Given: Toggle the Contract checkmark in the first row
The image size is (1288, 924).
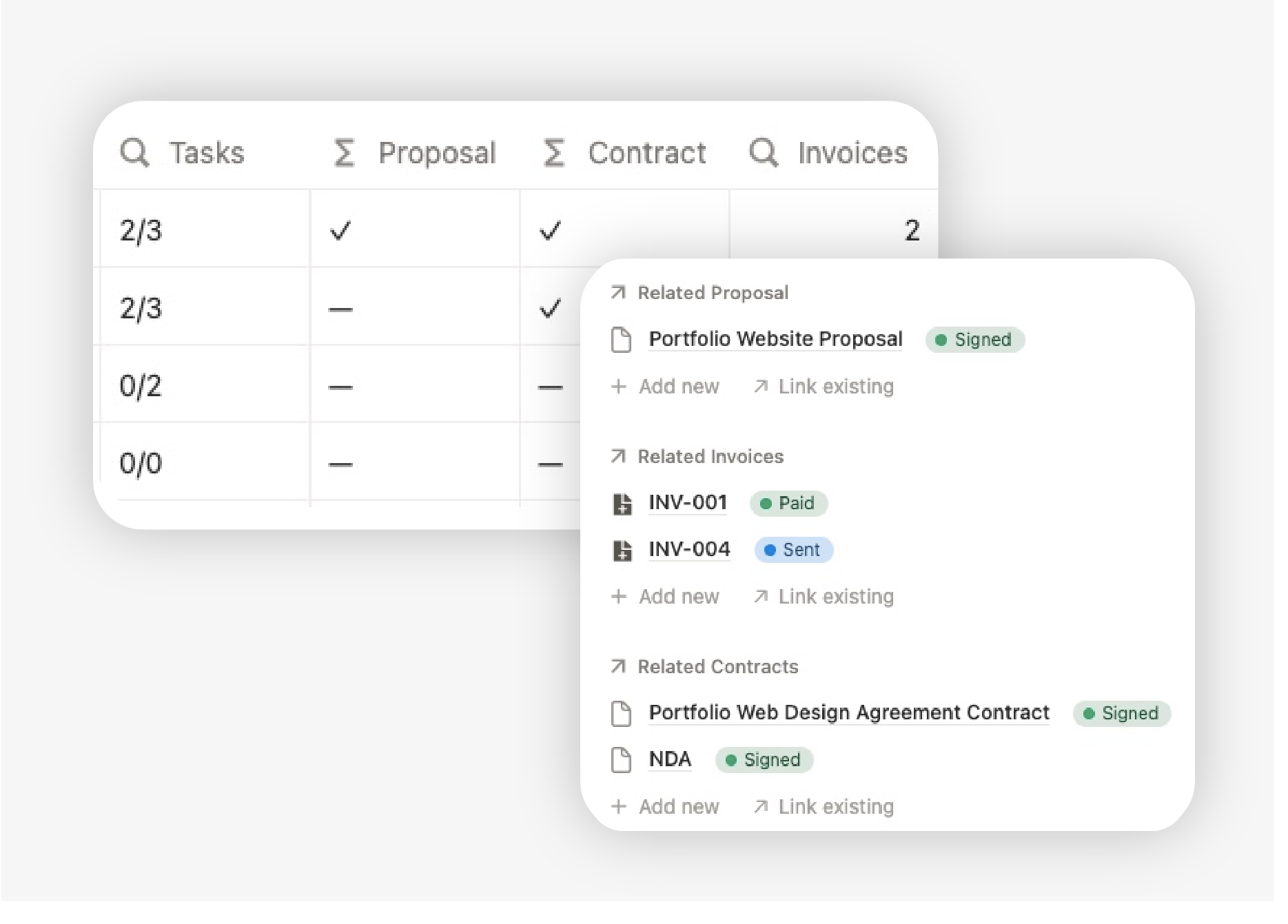Looking at the screenshot, I should pos(550,231).
